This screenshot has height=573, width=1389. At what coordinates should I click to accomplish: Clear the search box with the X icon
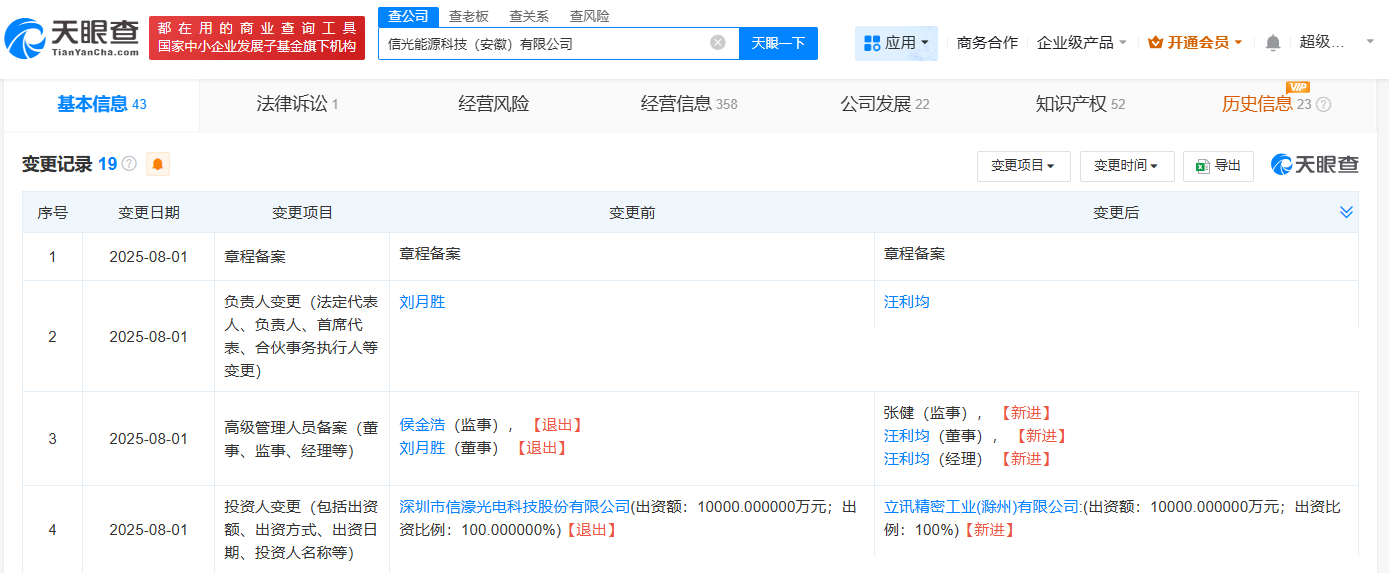tap(717, 43)
